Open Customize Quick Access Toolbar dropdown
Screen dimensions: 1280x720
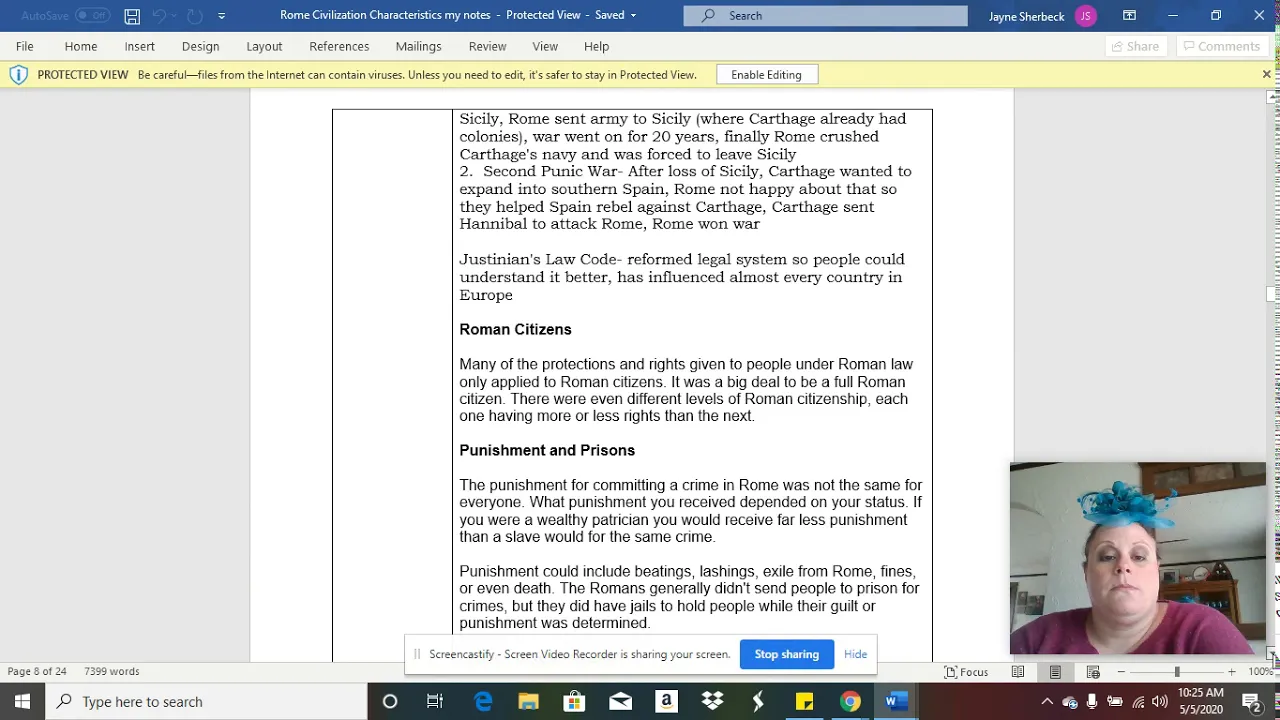(221, 16)
